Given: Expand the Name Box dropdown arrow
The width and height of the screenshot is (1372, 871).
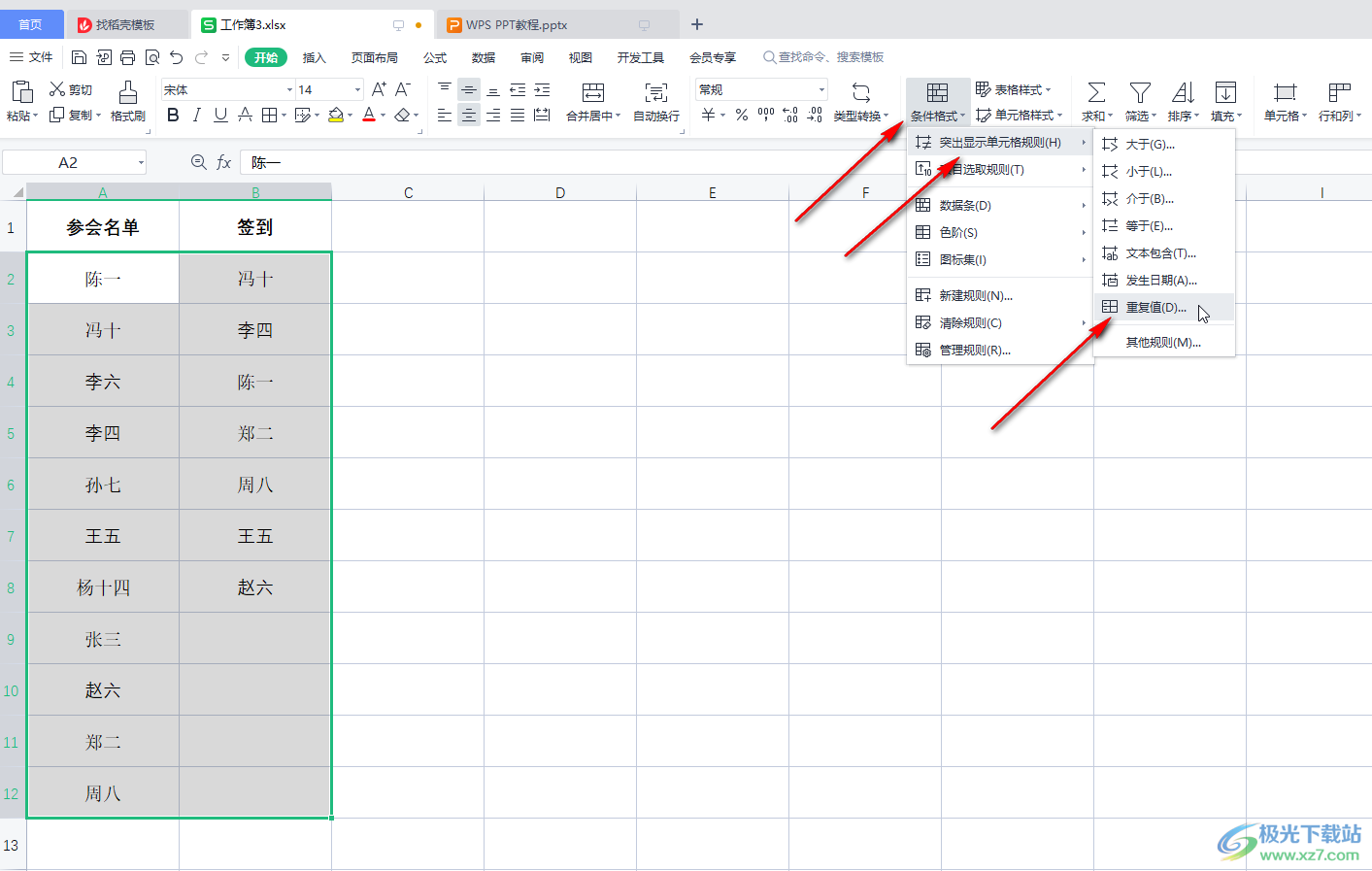Looking at the screenshot, I should tap(141, 162).
